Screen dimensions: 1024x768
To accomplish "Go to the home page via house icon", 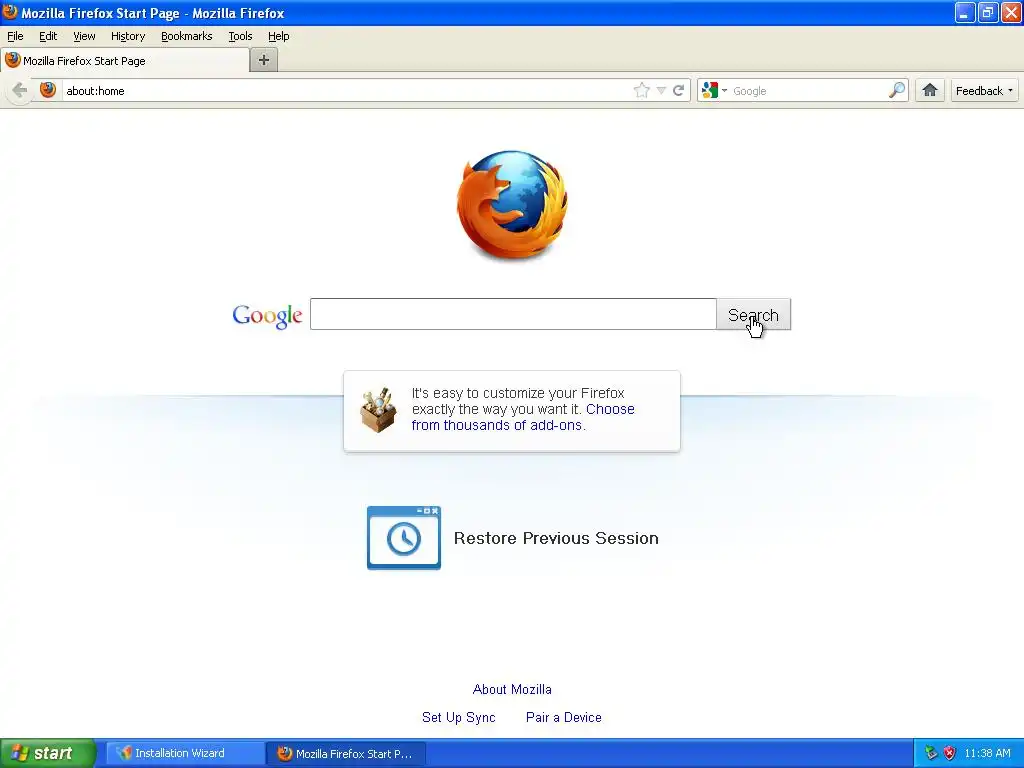I will click(x=930, y=90).
